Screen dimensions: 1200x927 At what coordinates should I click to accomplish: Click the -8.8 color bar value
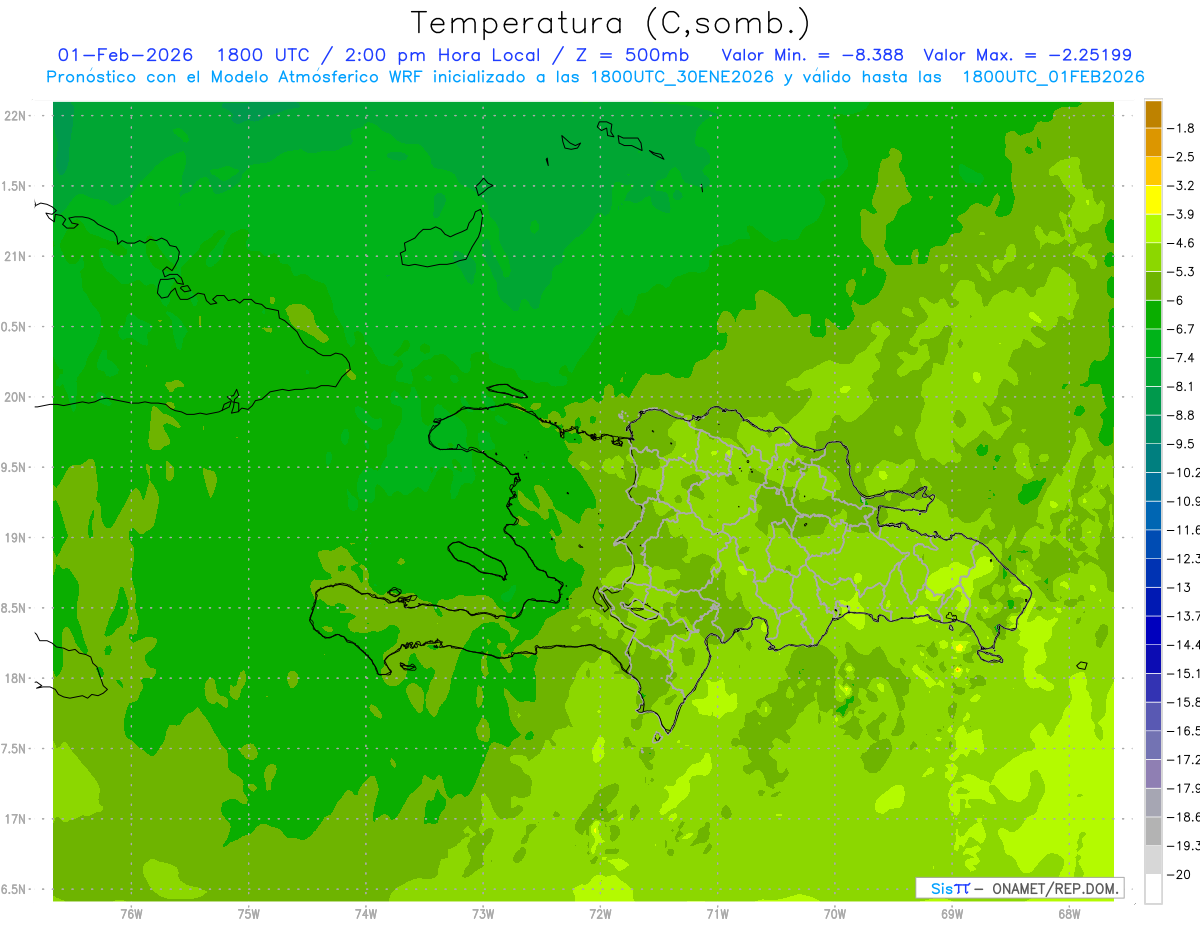pyautogui.click(x=1181, y=415)
